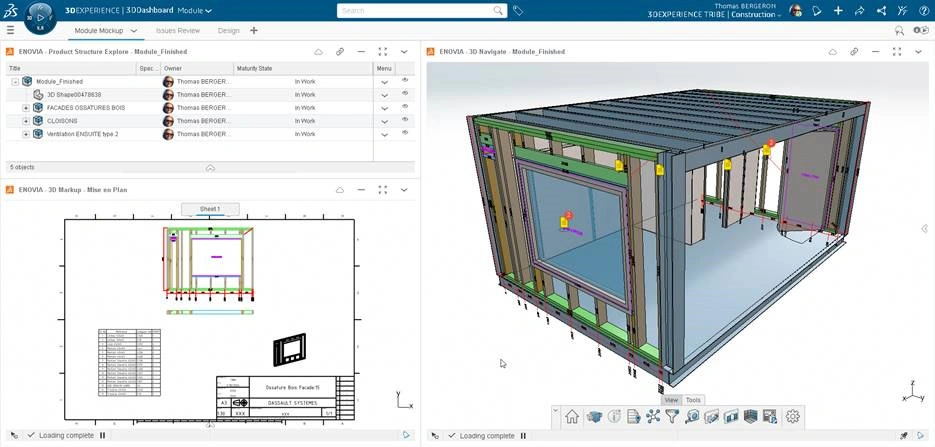Select the Measure tool in Navigate toolbar

coord(692,417)
